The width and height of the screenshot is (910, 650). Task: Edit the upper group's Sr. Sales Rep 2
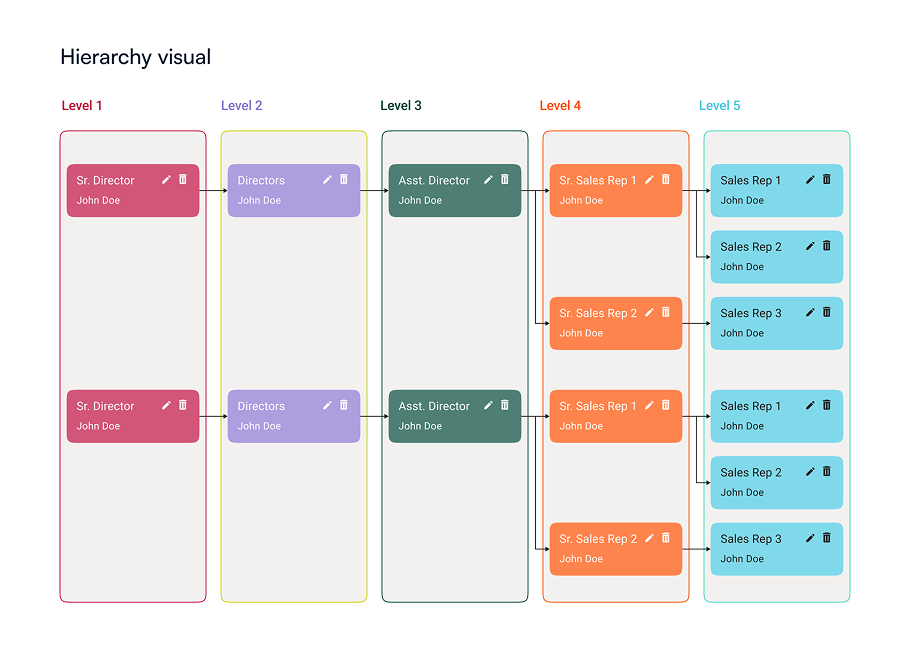click(649, 313)
